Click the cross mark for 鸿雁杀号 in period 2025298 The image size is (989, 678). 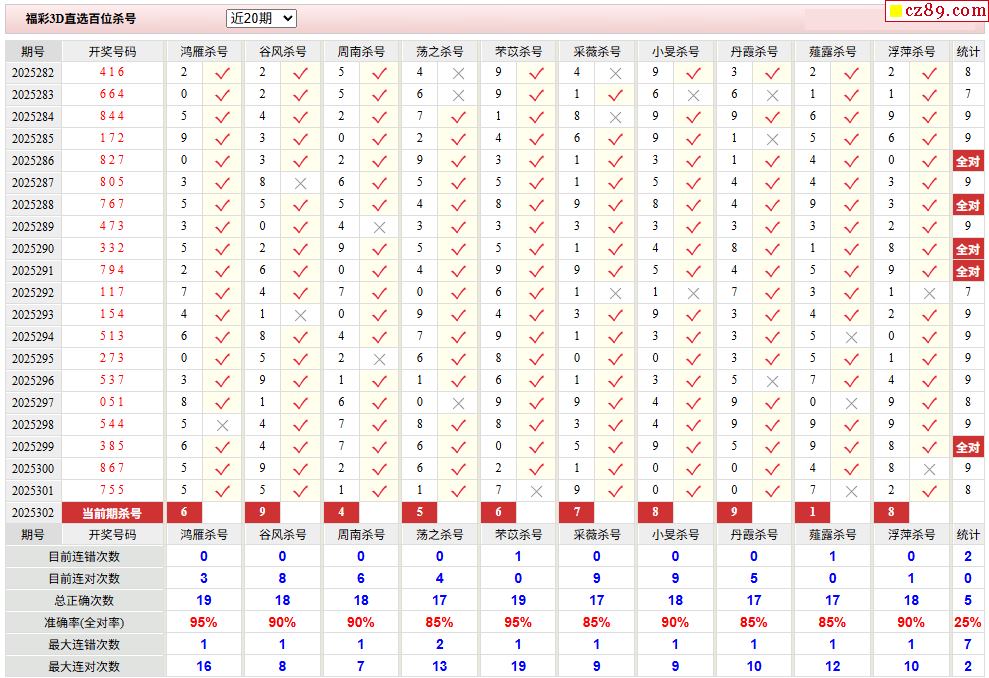[222, 425]
